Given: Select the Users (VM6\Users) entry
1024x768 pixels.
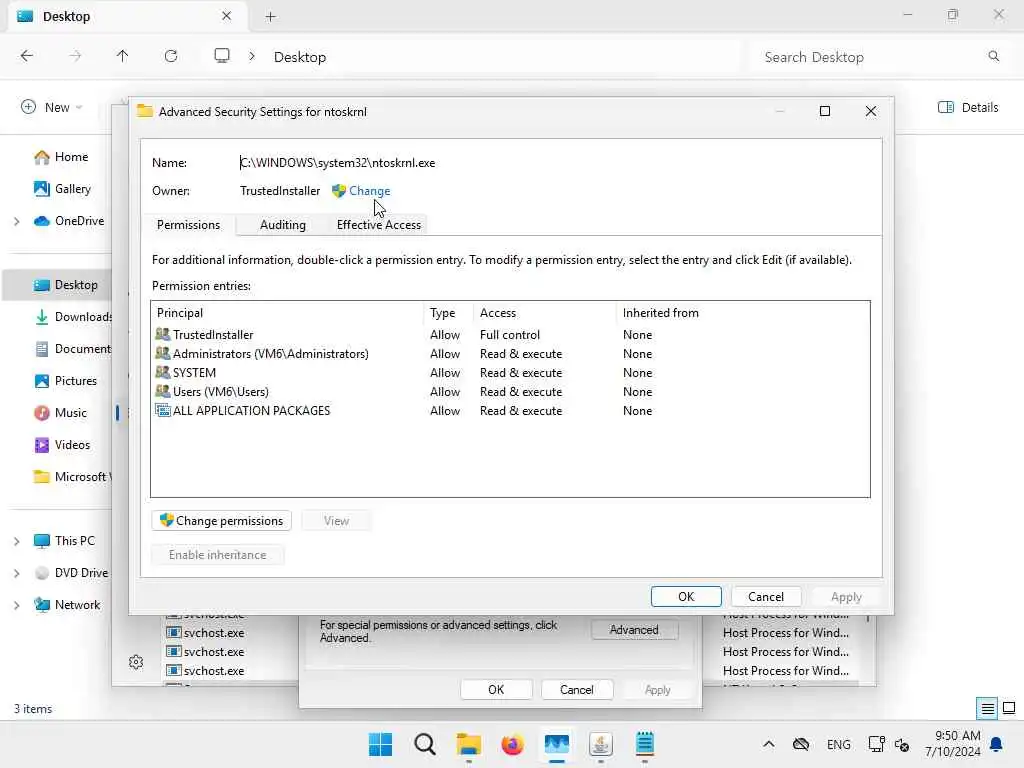Looking at the screenshot, I should click(509, 391).
